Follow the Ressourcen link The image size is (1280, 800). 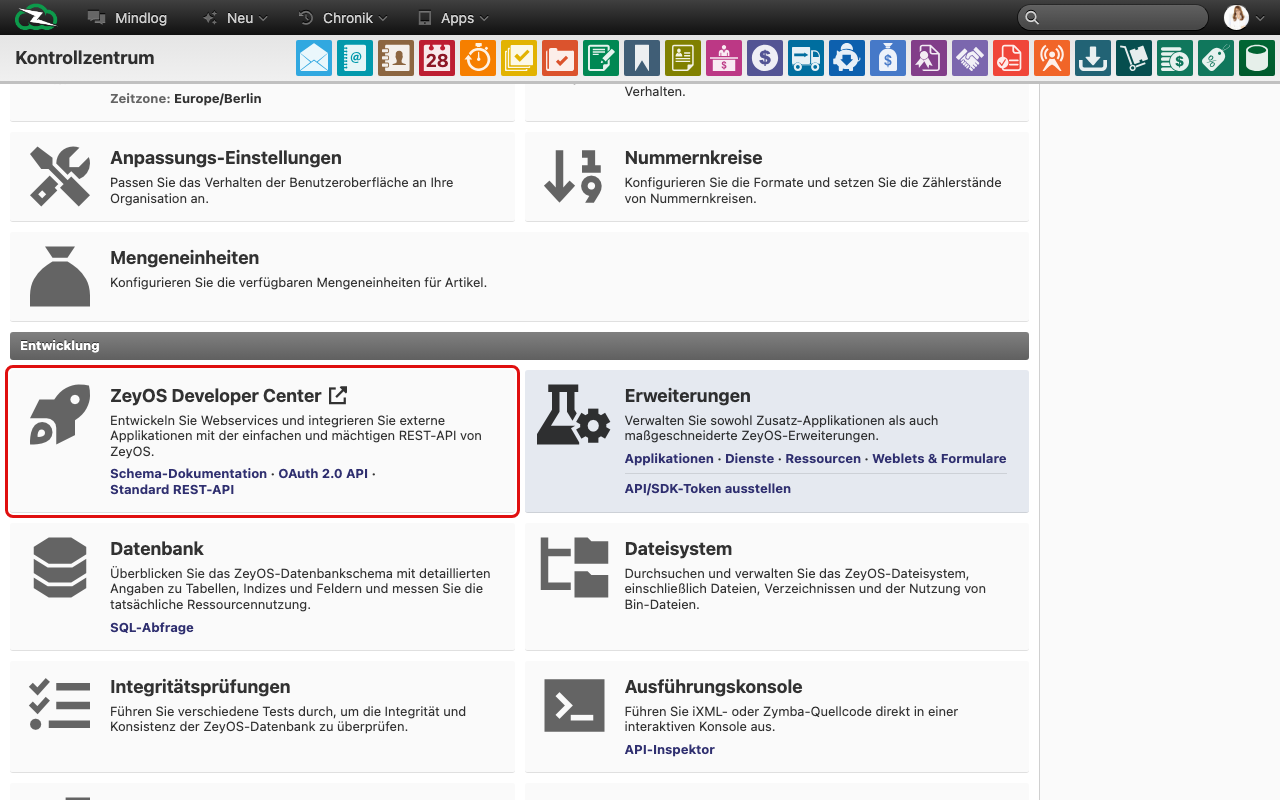823,459
